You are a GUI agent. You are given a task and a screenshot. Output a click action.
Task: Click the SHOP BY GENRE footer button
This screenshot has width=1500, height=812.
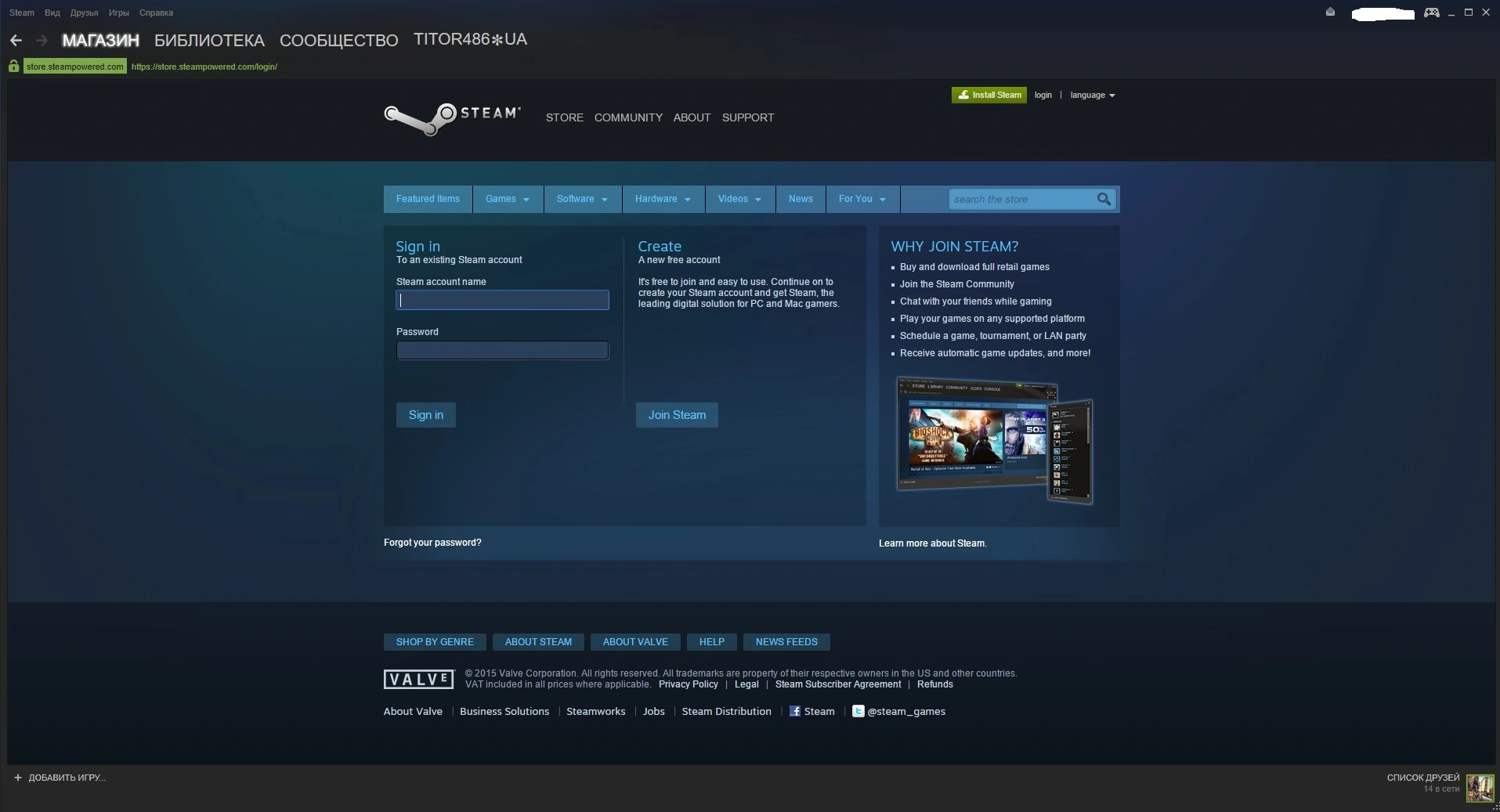(x=435, y=642)
